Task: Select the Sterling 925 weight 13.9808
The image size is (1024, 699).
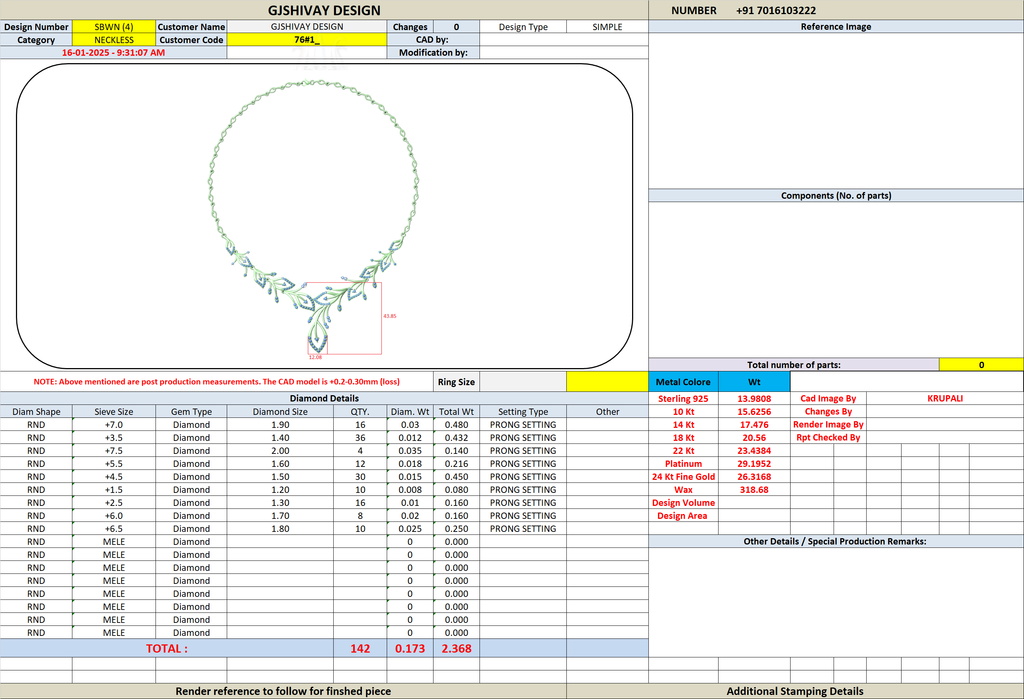Action: click(x=754, y=398)
